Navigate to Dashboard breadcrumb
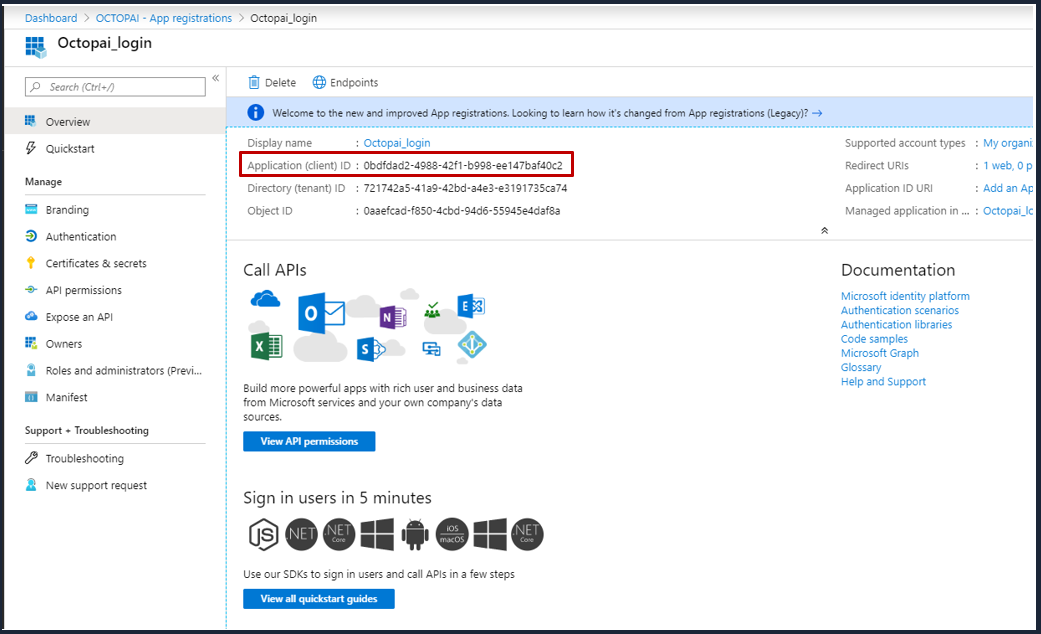The height and width of the screenshot is (634, 1041). [51, 18]
